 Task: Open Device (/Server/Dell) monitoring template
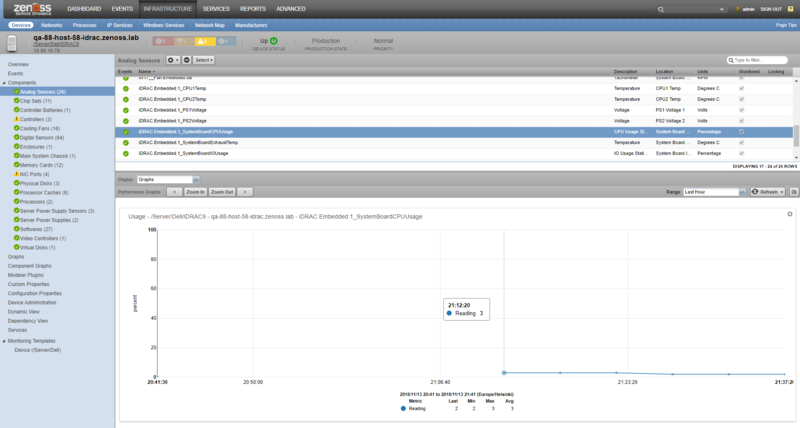[x=38, y=350]
